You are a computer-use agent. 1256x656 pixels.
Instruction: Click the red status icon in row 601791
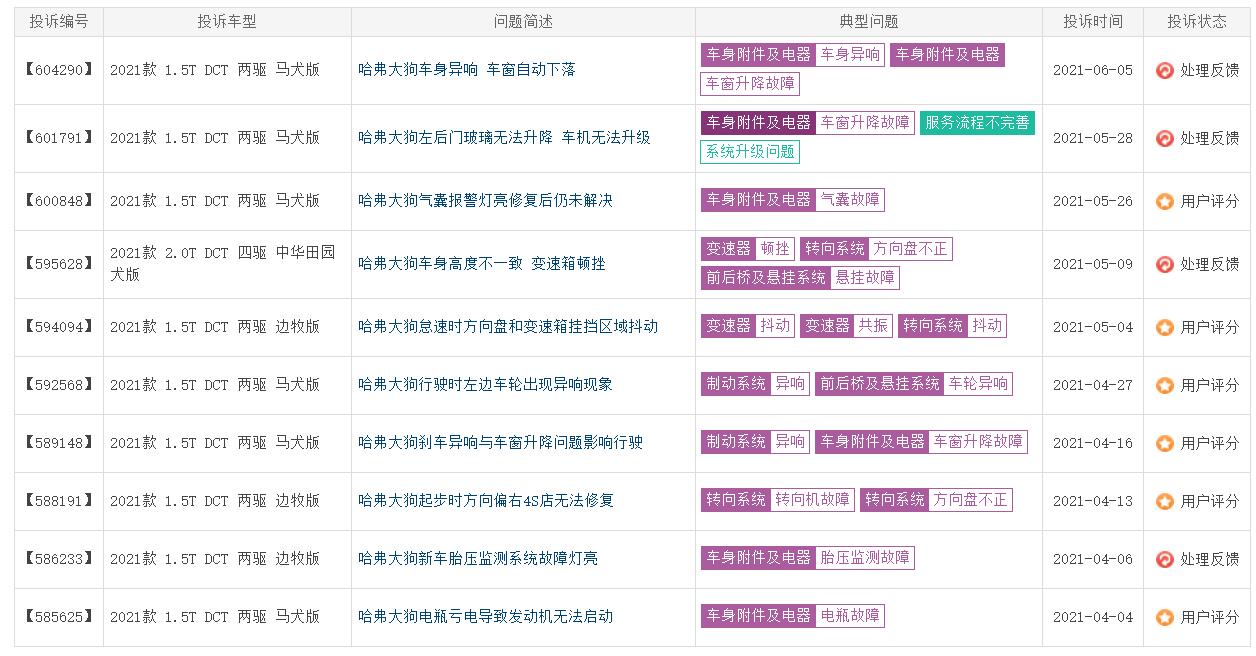1164,138
